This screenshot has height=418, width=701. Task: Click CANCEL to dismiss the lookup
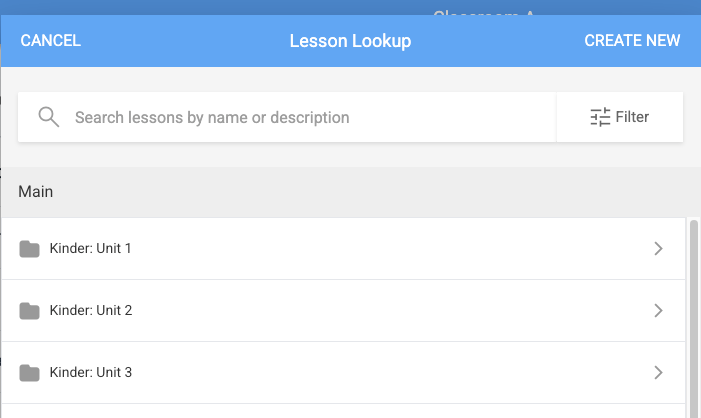(51, 41)
